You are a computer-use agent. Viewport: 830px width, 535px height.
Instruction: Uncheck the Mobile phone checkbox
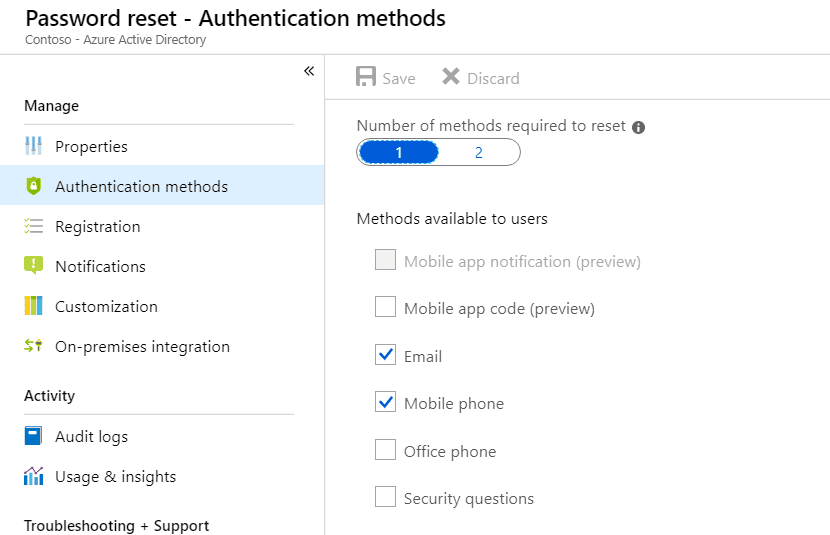(x=385, y=402)
